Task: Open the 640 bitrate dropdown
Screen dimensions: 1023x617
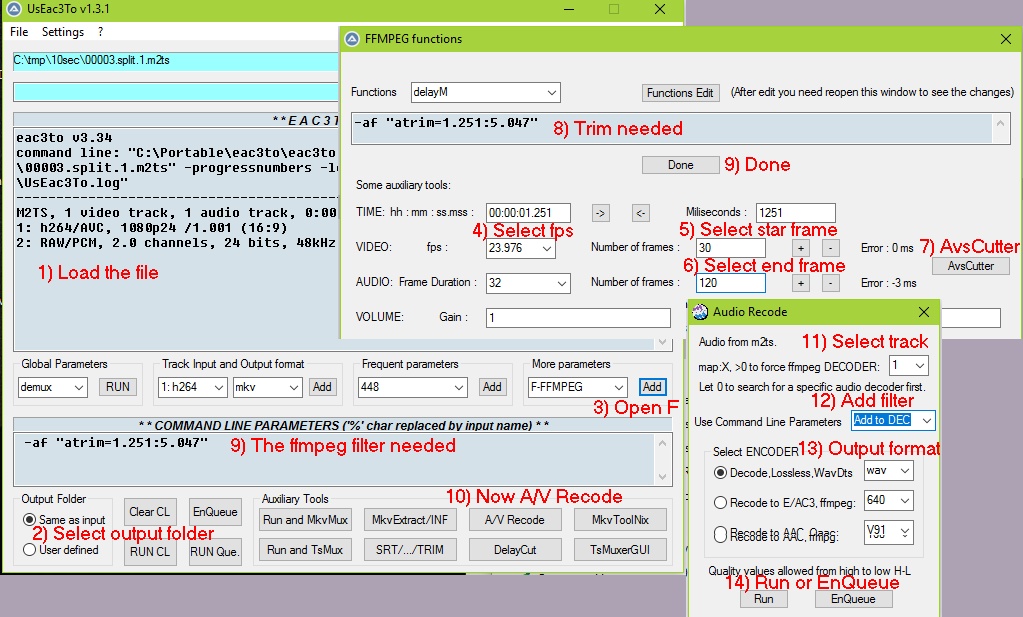Action: 889,500
